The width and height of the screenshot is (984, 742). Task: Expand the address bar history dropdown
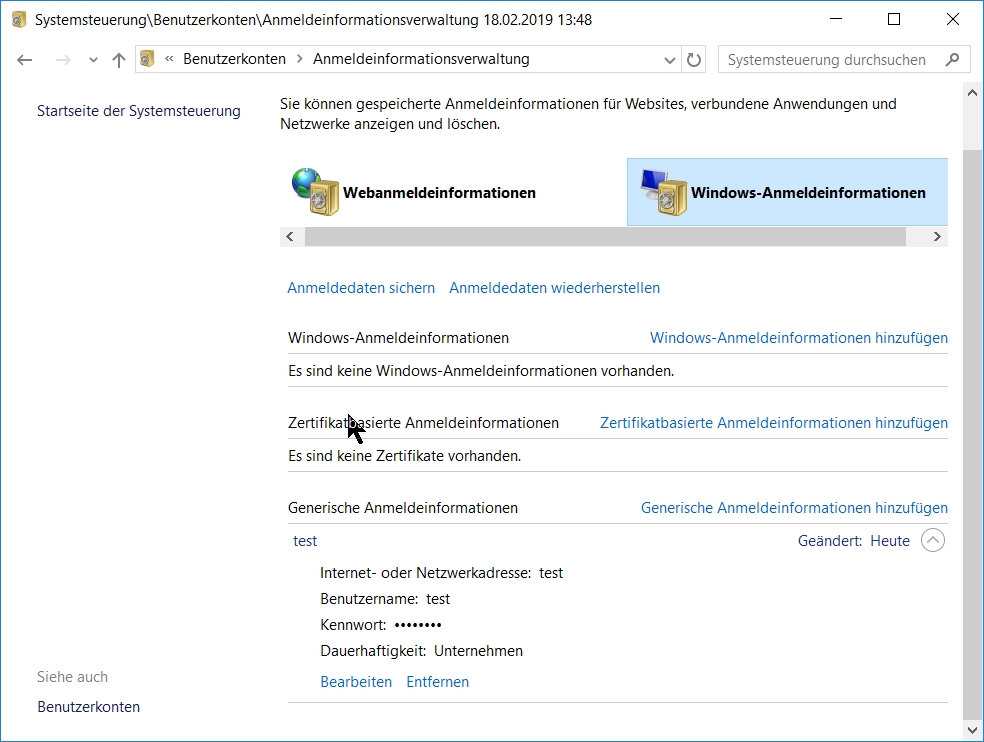(x=670, y=60)
